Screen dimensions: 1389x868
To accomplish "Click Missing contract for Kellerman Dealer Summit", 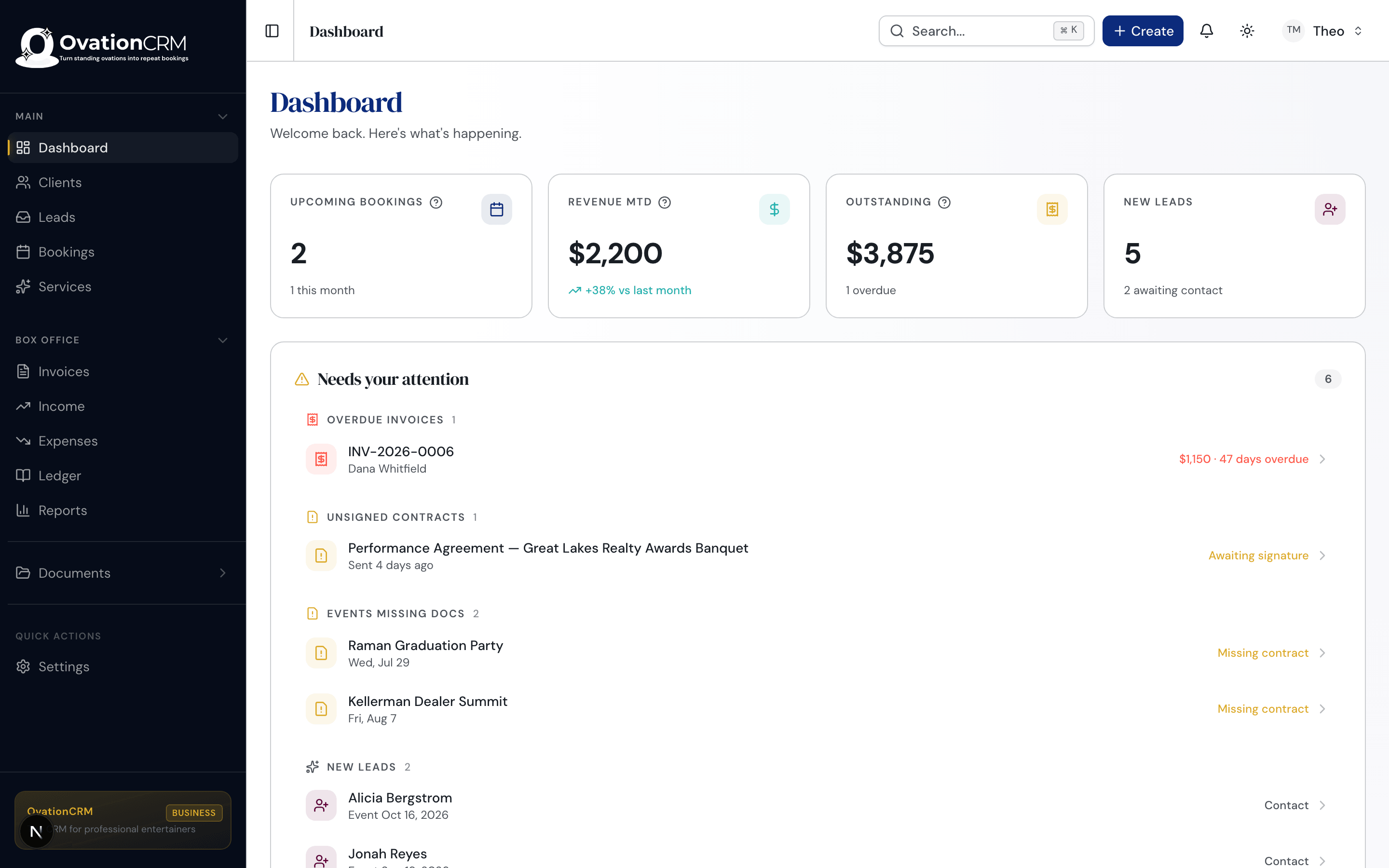I will click(x=1263, y=709).
